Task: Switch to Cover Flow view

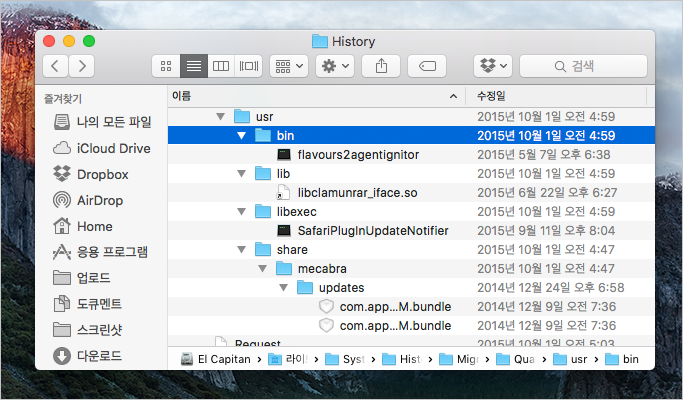Action: pyautogui.click(x=248, y=66)
